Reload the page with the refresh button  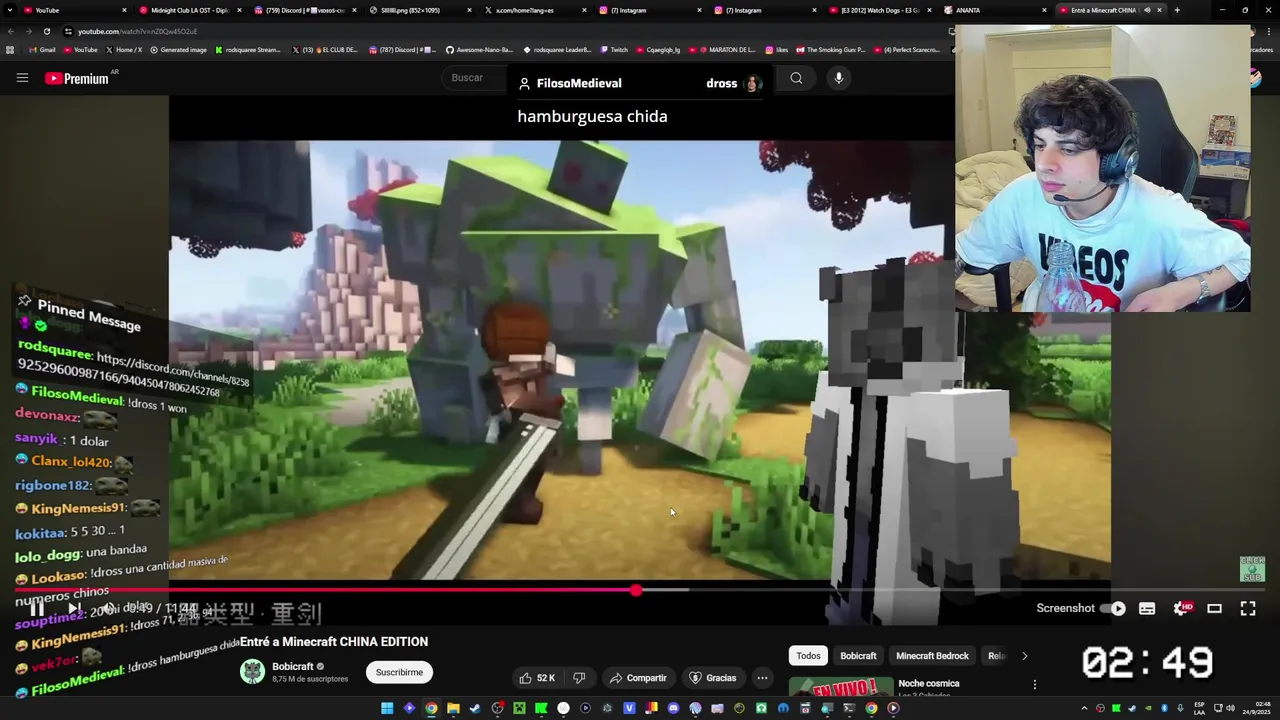tap(46, 31)
